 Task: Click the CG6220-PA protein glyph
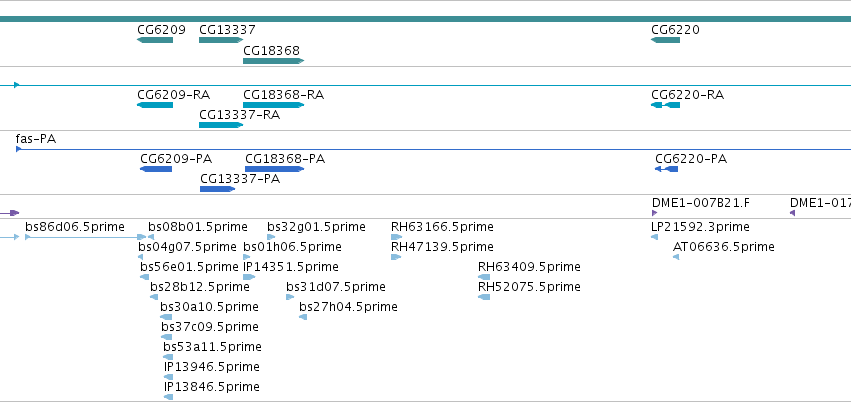click(x=666, y=169)
